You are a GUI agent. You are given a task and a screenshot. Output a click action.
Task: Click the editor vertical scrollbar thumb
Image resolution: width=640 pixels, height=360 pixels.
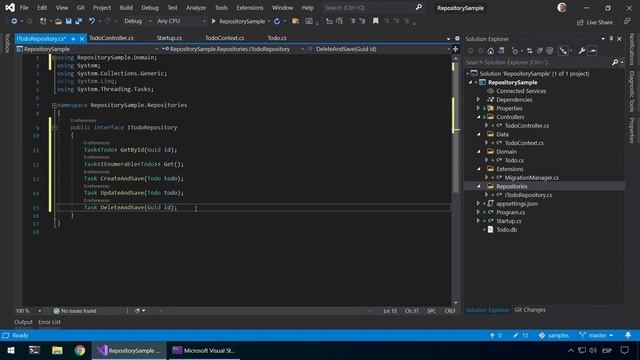point(456,127)
